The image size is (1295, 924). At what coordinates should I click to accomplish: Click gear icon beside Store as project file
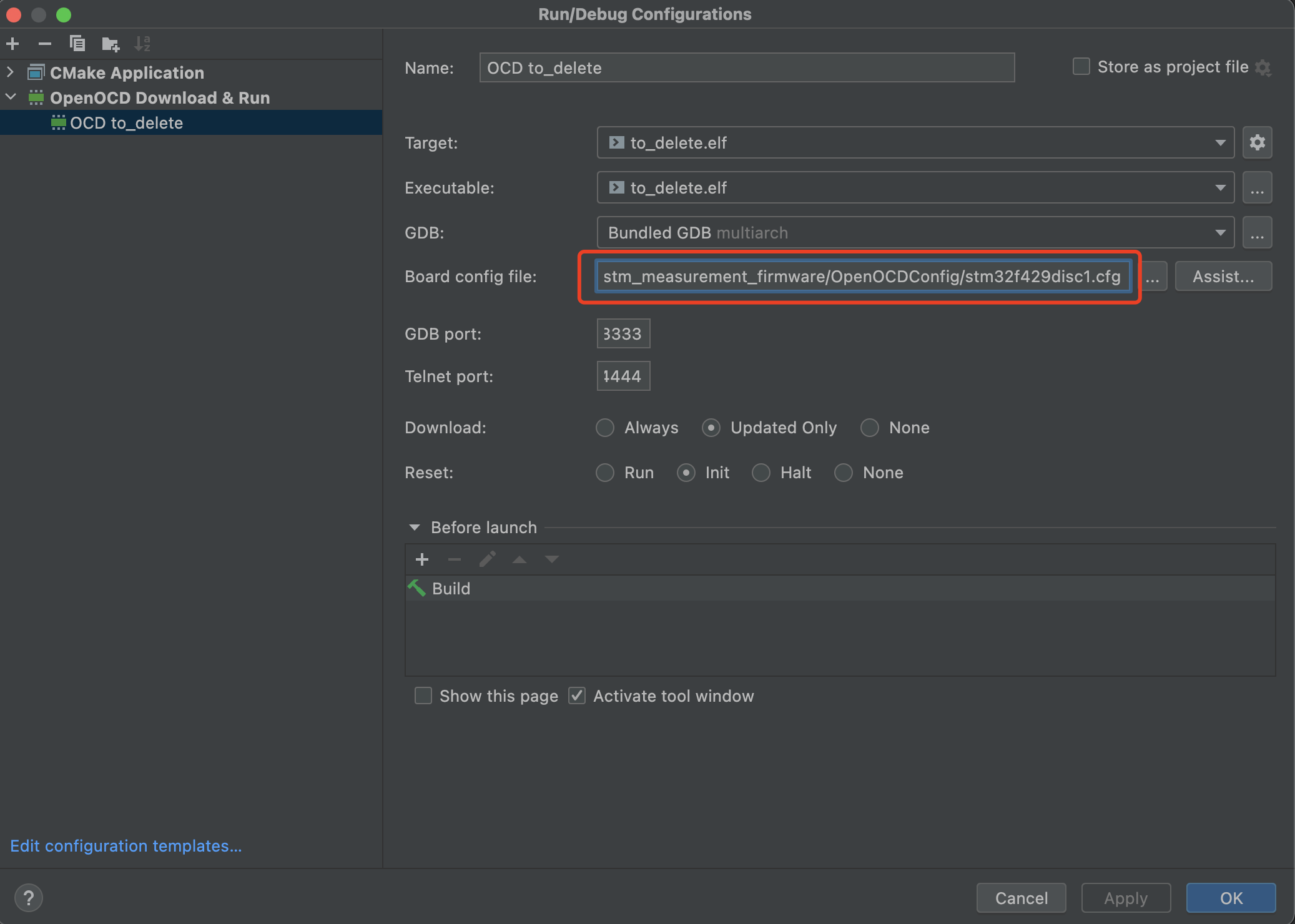pyautogui.click(x=1263, y=67)
